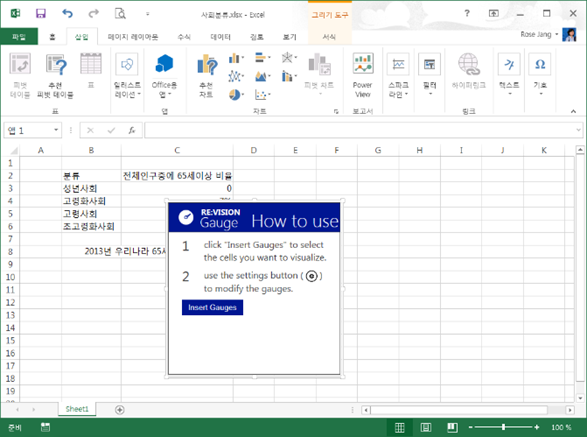Click the Save icon in quick access toolbar

tap(40, 14)
